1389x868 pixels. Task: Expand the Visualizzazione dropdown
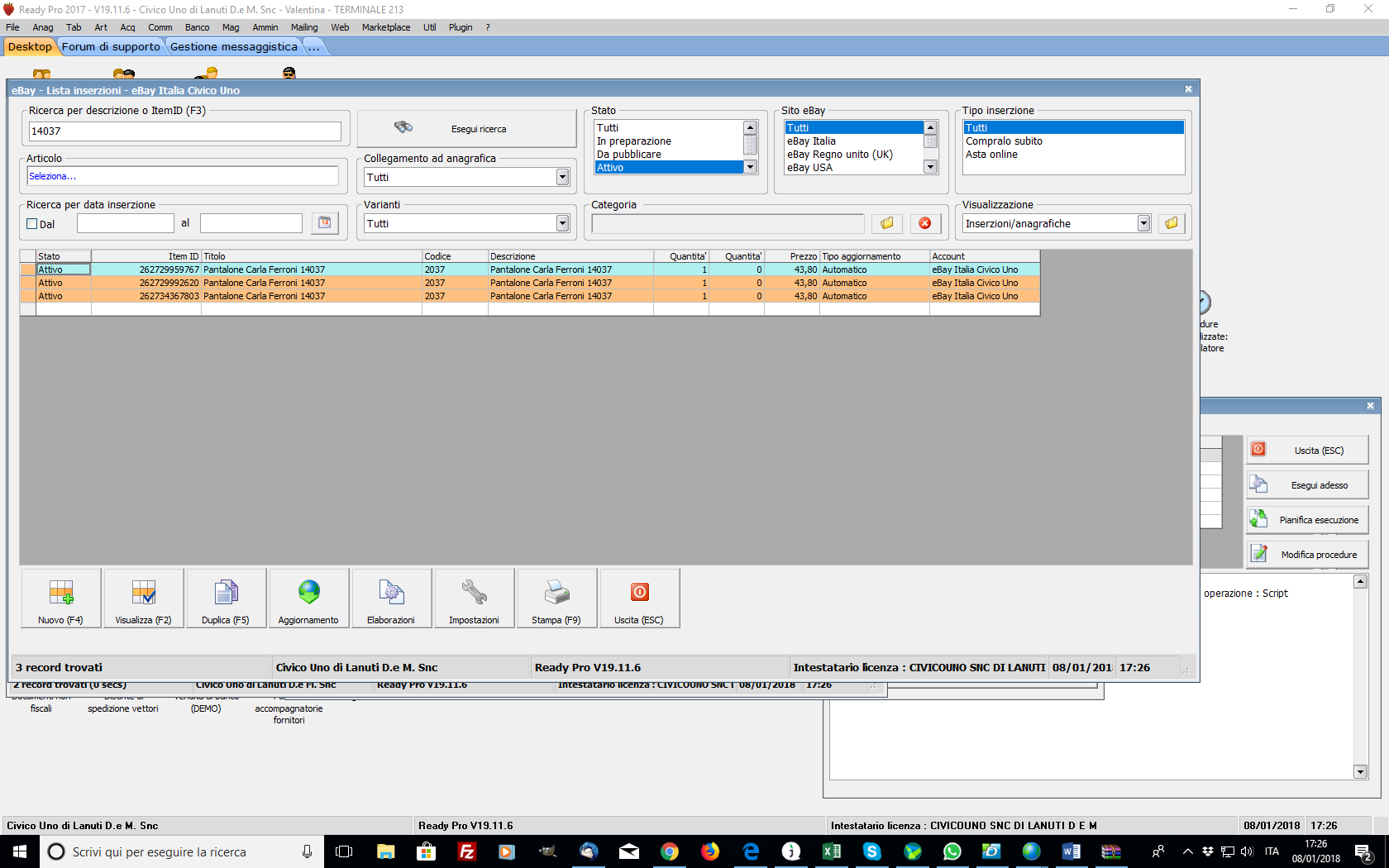pyautogui.click(x=1143, y=223)
